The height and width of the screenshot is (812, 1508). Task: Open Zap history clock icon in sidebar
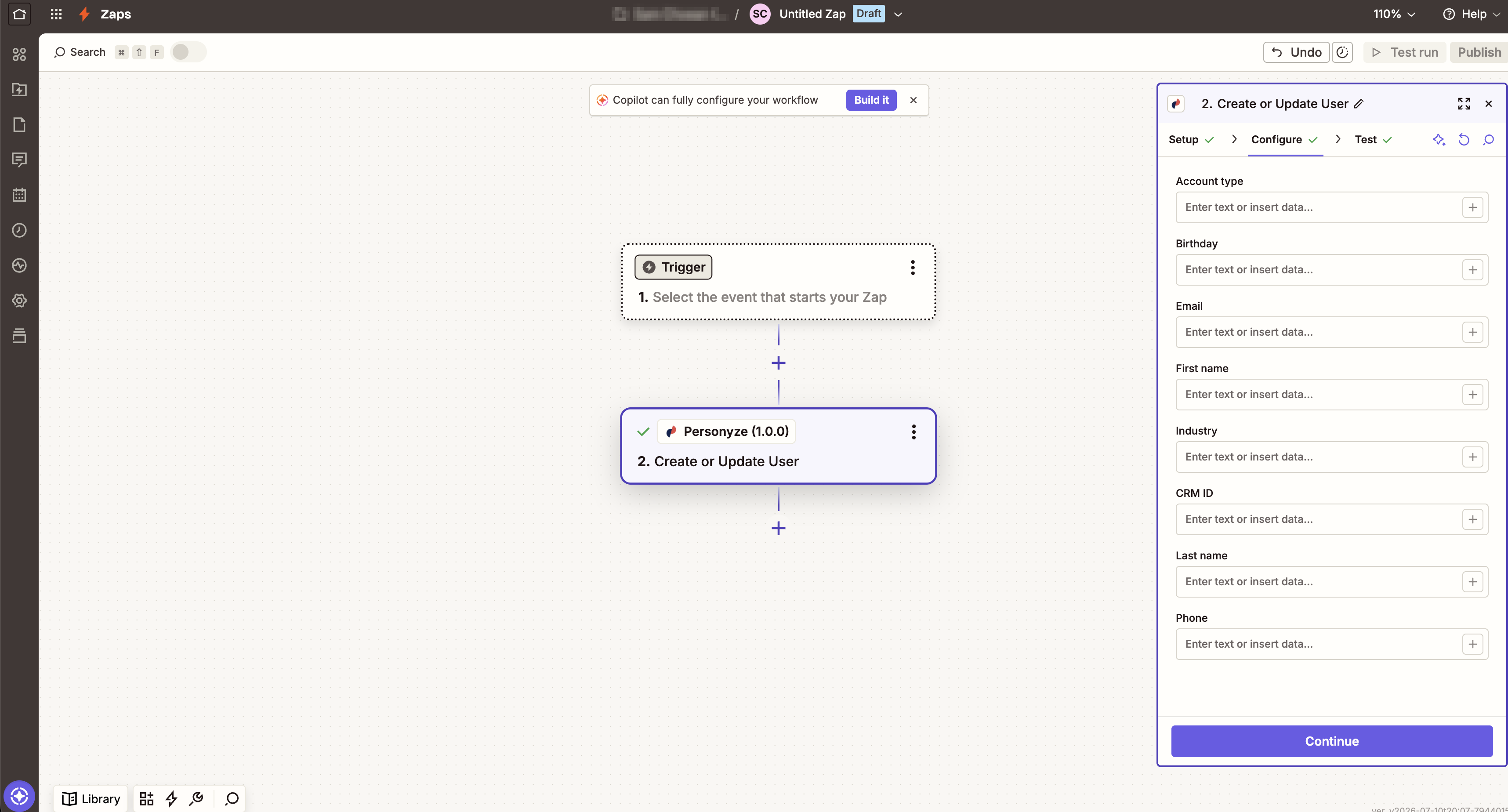pyautogui.click(x=19, y=230)
